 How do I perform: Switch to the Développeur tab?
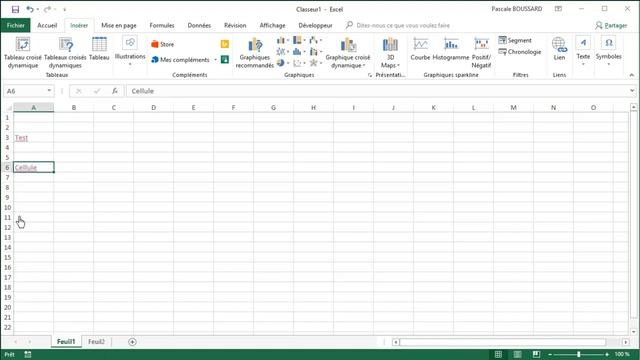pyautogui.click(x=315, y=25)
